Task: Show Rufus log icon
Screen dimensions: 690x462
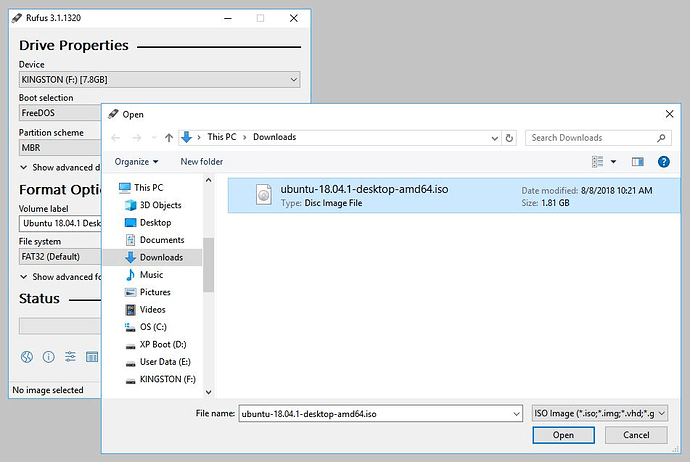Action: [x=92, y=356]
